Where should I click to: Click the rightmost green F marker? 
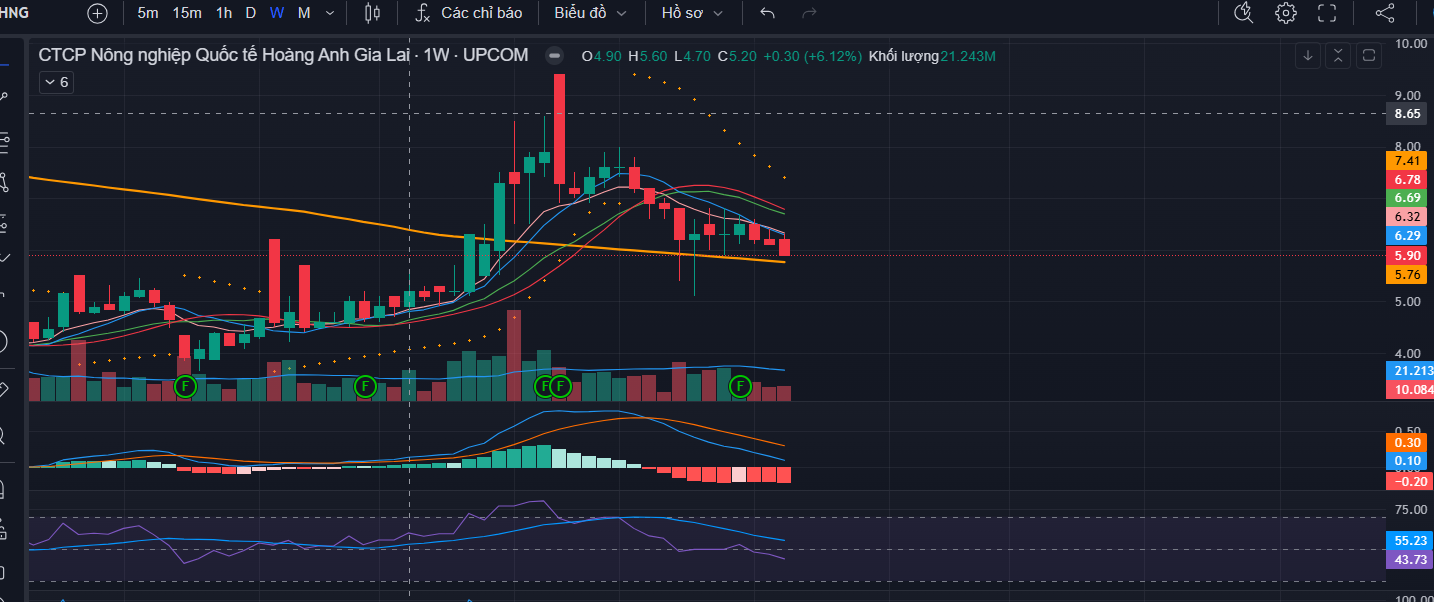point(740,386)
